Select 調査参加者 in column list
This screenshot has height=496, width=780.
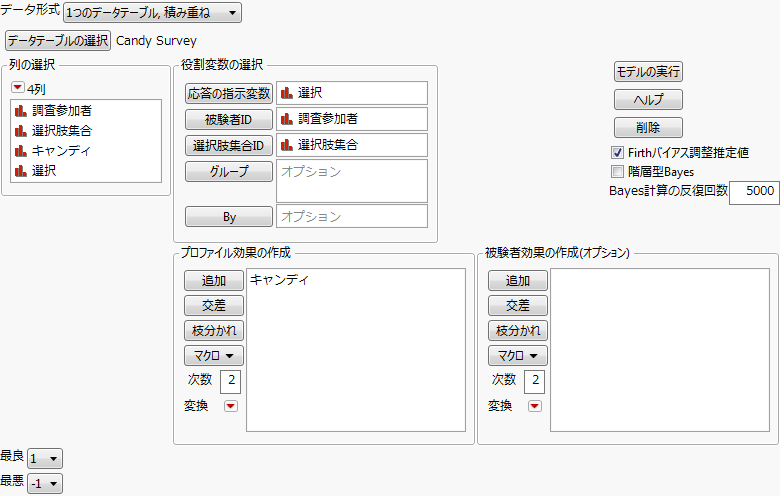click(62, 110)
